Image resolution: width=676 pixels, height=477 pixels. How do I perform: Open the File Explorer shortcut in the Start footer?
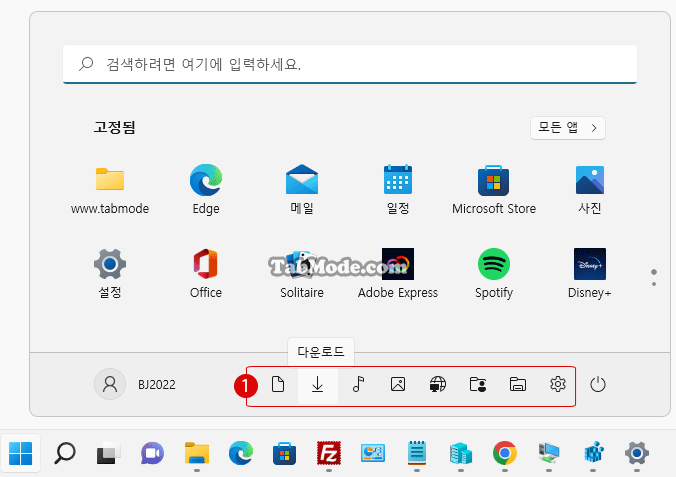pos(518,384)
